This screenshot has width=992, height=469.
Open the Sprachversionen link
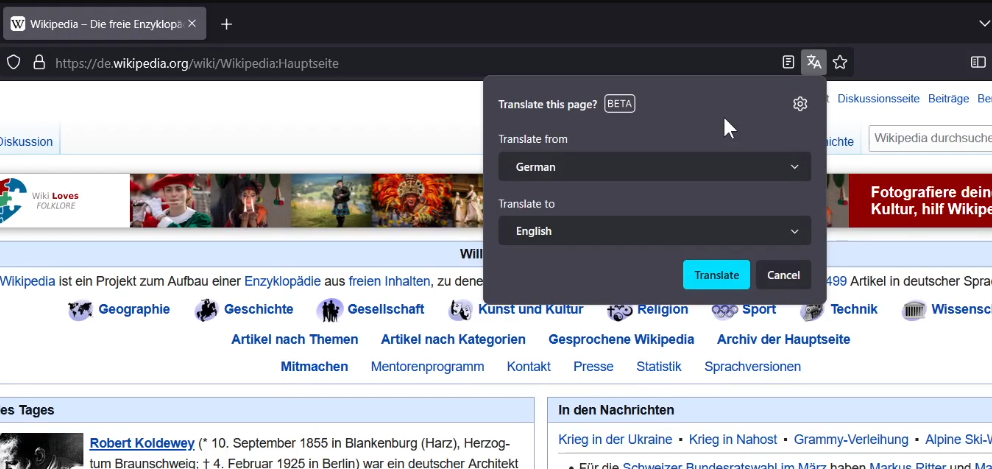pyautogui.click(x=752, y=366)
